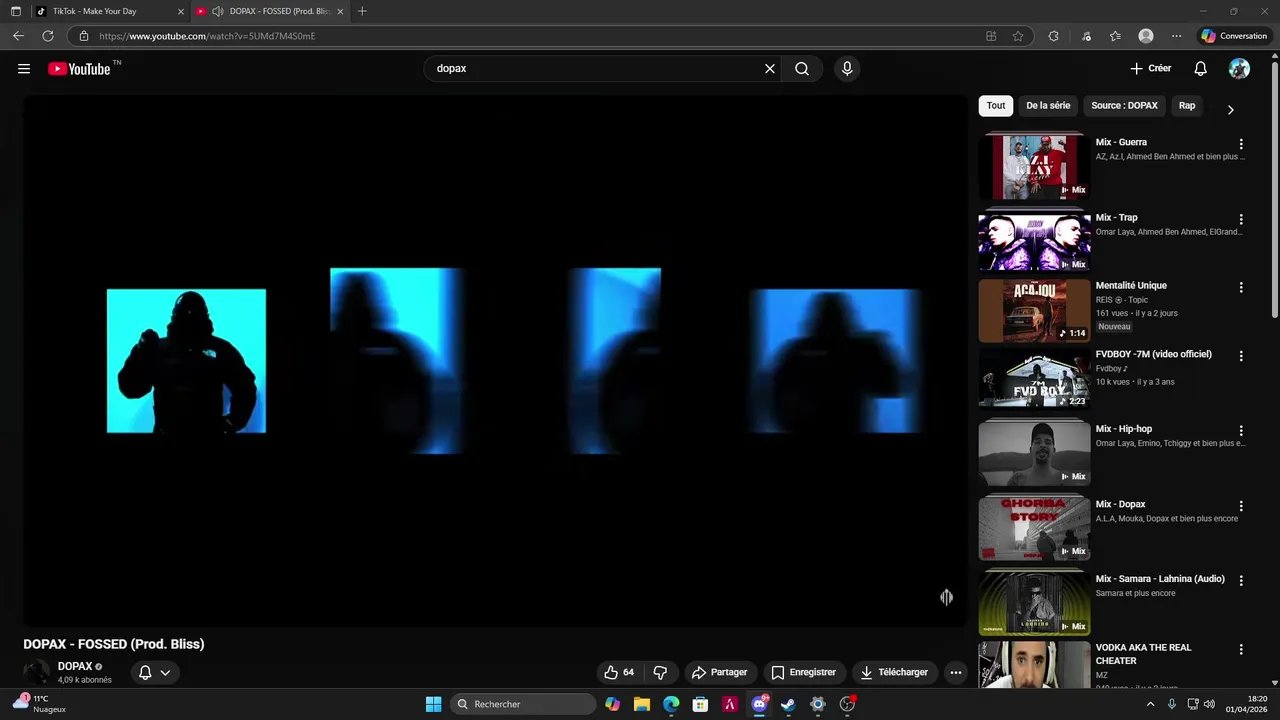Image resolution: width=1280 pixels, height=720 pixels.
Task: Open options for Mix - Hip-hop
Action: pyautogui.click(x=1241, y=431)
